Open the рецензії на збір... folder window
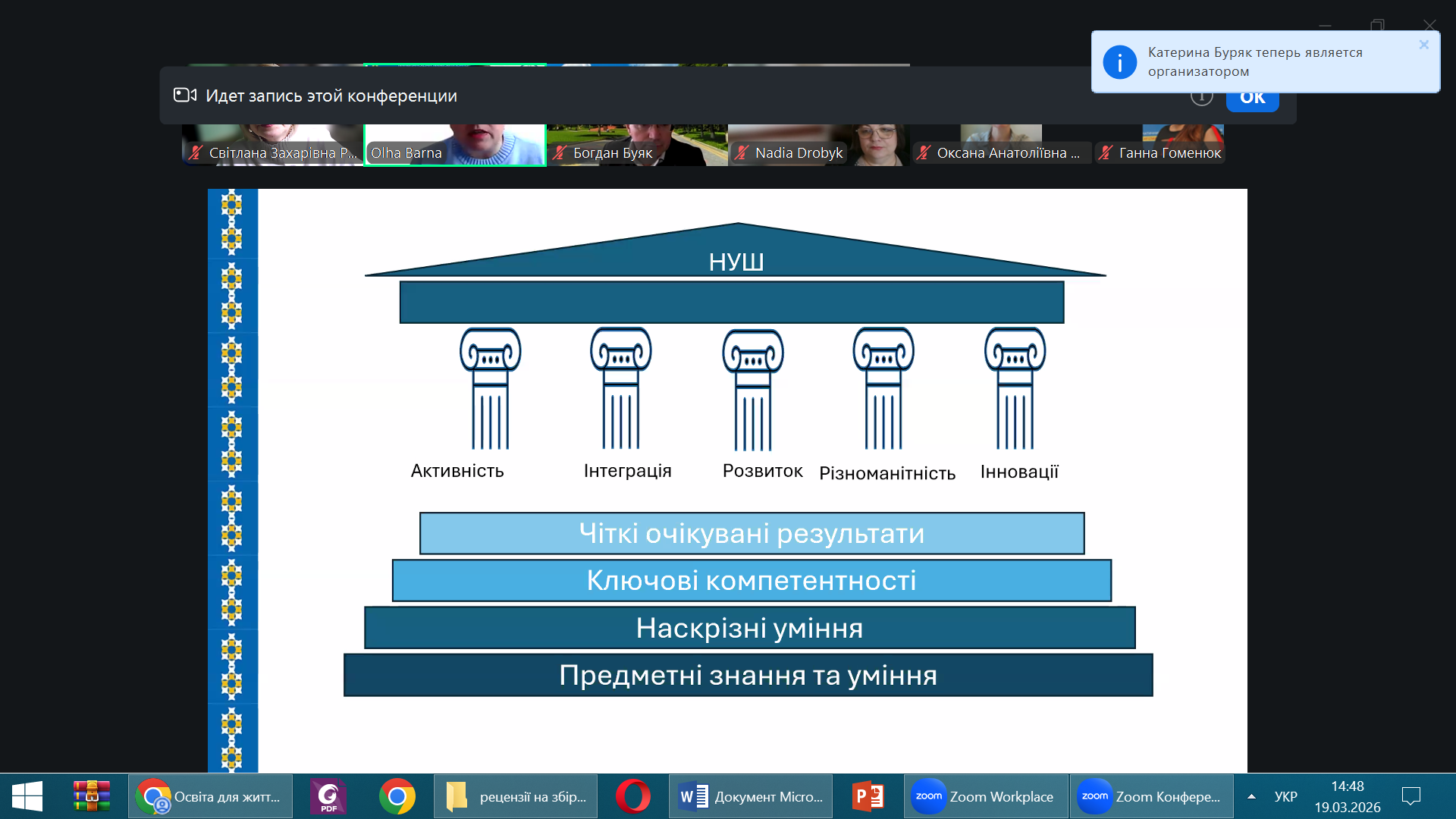This screenshot has height=819, width=1456. [x=516, y=796]
